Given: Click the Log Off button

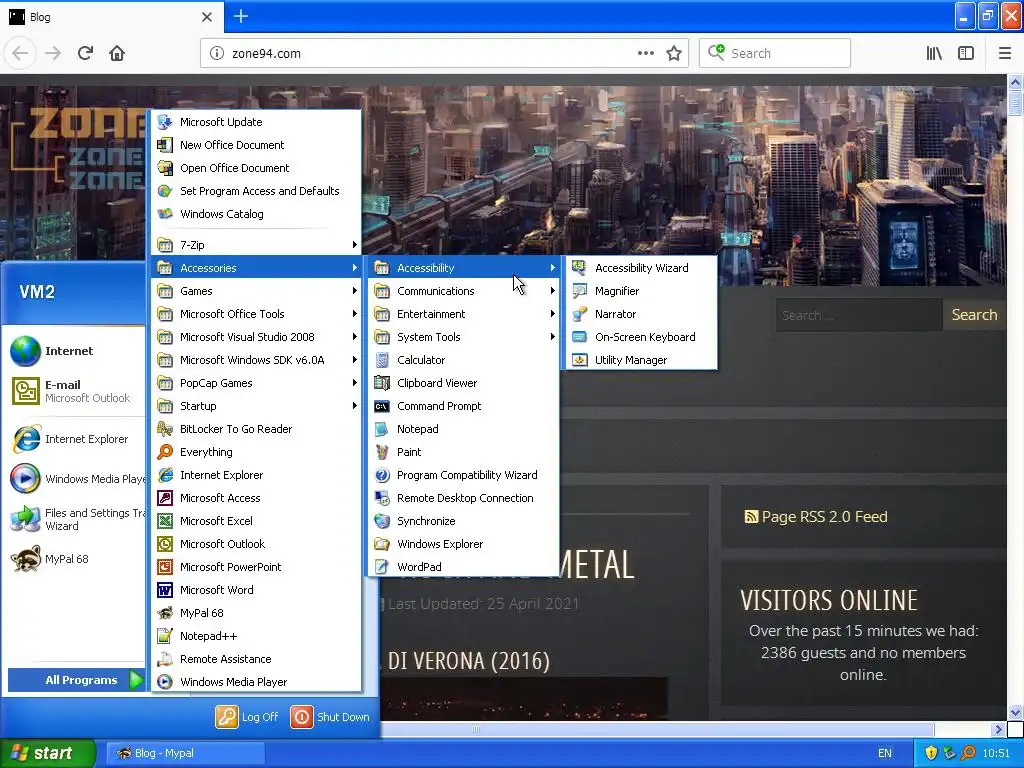Looking at the screenshot, I should point(248,717).
